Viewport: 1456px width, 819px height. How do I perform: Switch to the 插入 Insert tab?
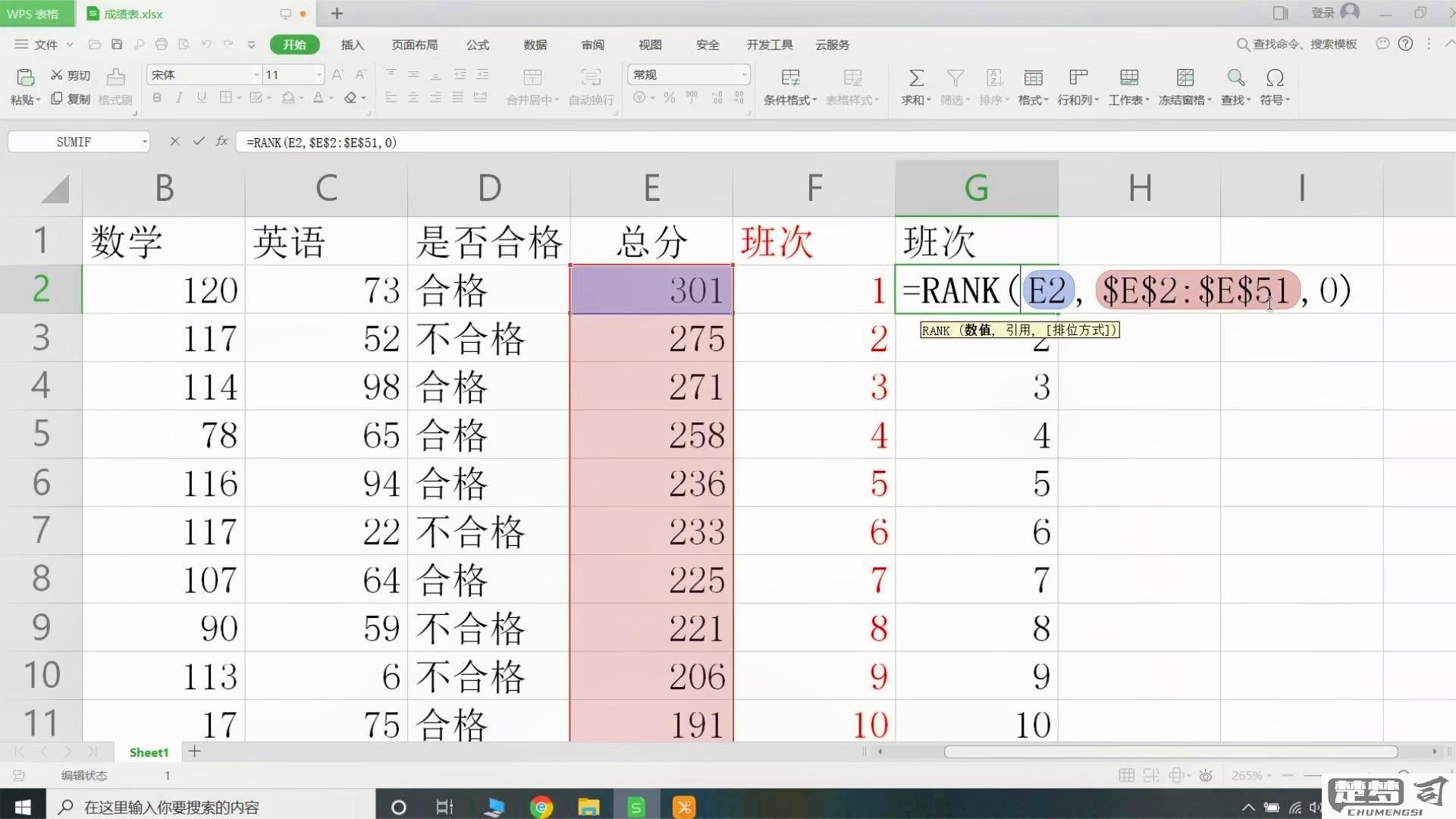click(352, 45)
